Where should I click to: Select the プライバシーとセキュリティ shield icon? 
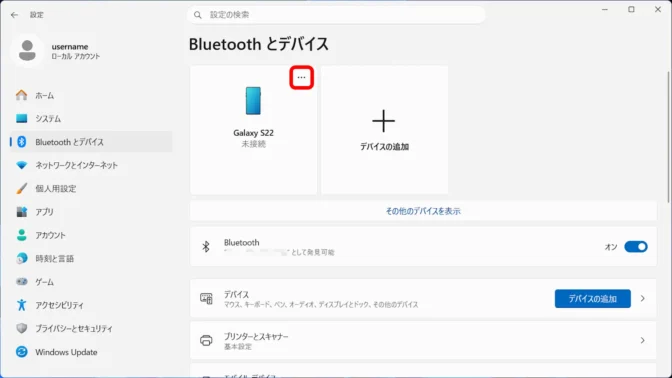click(x=21, y=328)
